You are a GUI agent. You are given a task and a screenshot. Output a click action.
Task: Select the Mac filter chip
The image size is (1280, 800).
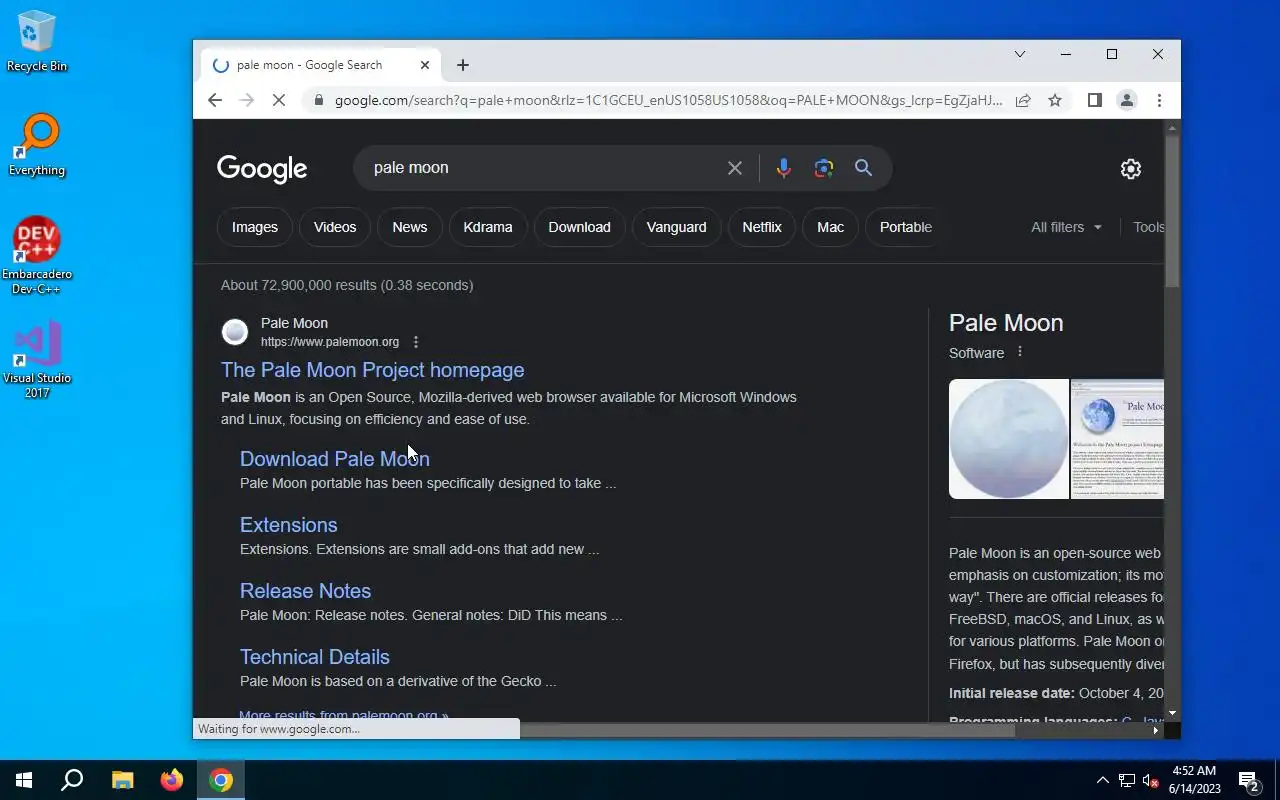830,227
